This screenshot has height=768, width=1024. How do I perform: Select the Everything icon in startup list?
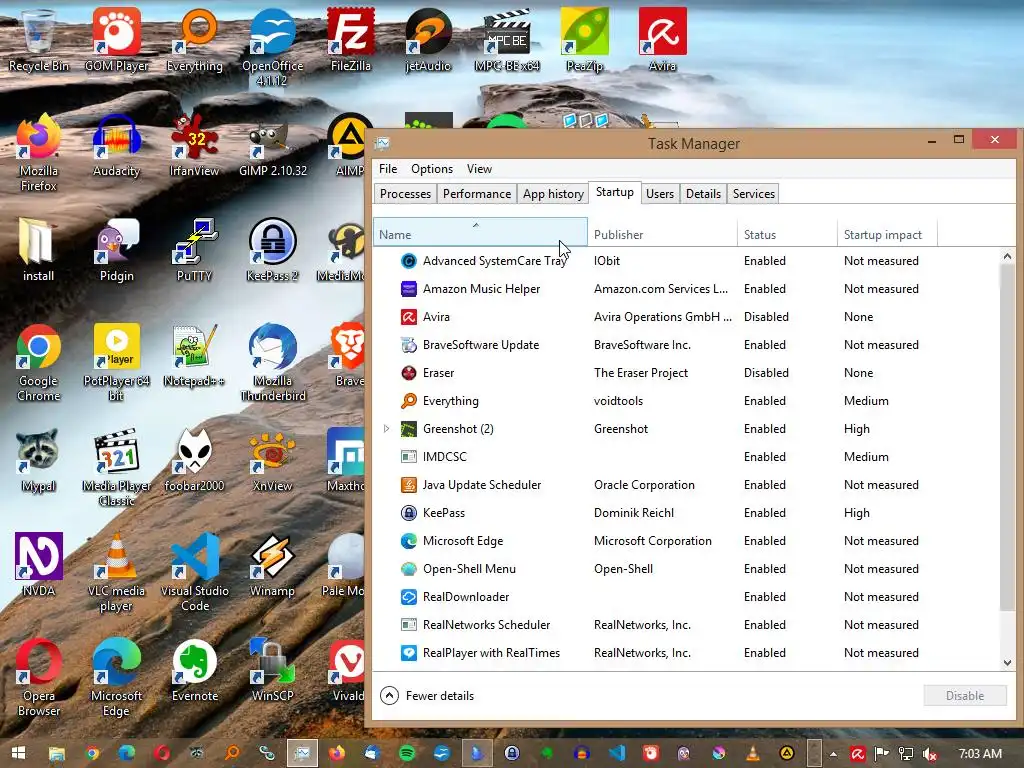click(409, 401)
